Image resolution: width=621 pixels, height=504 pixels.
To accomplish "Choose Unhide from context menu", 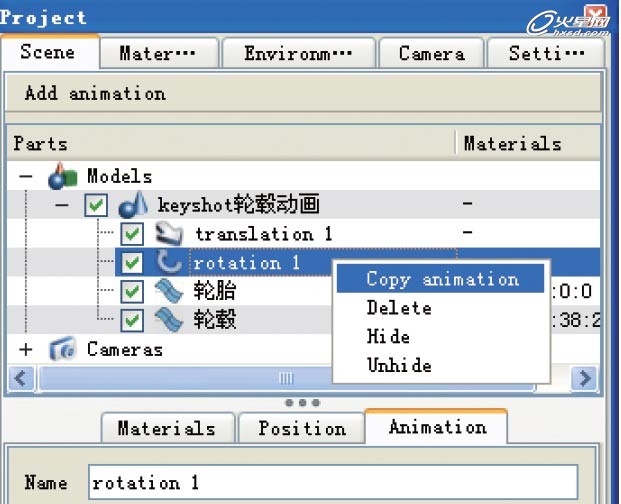I will tap(440, 365).
